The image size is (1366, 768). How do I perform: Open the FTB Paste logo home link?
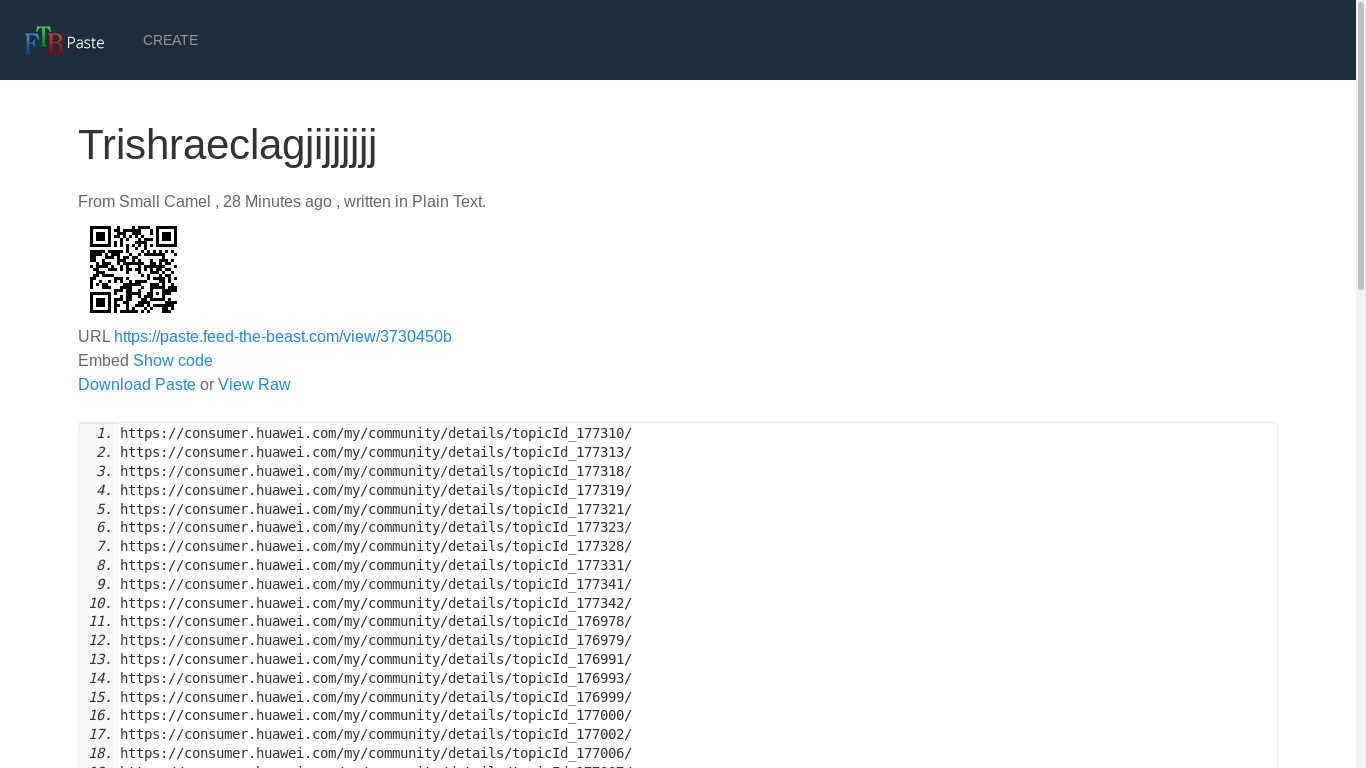[65, 40]
